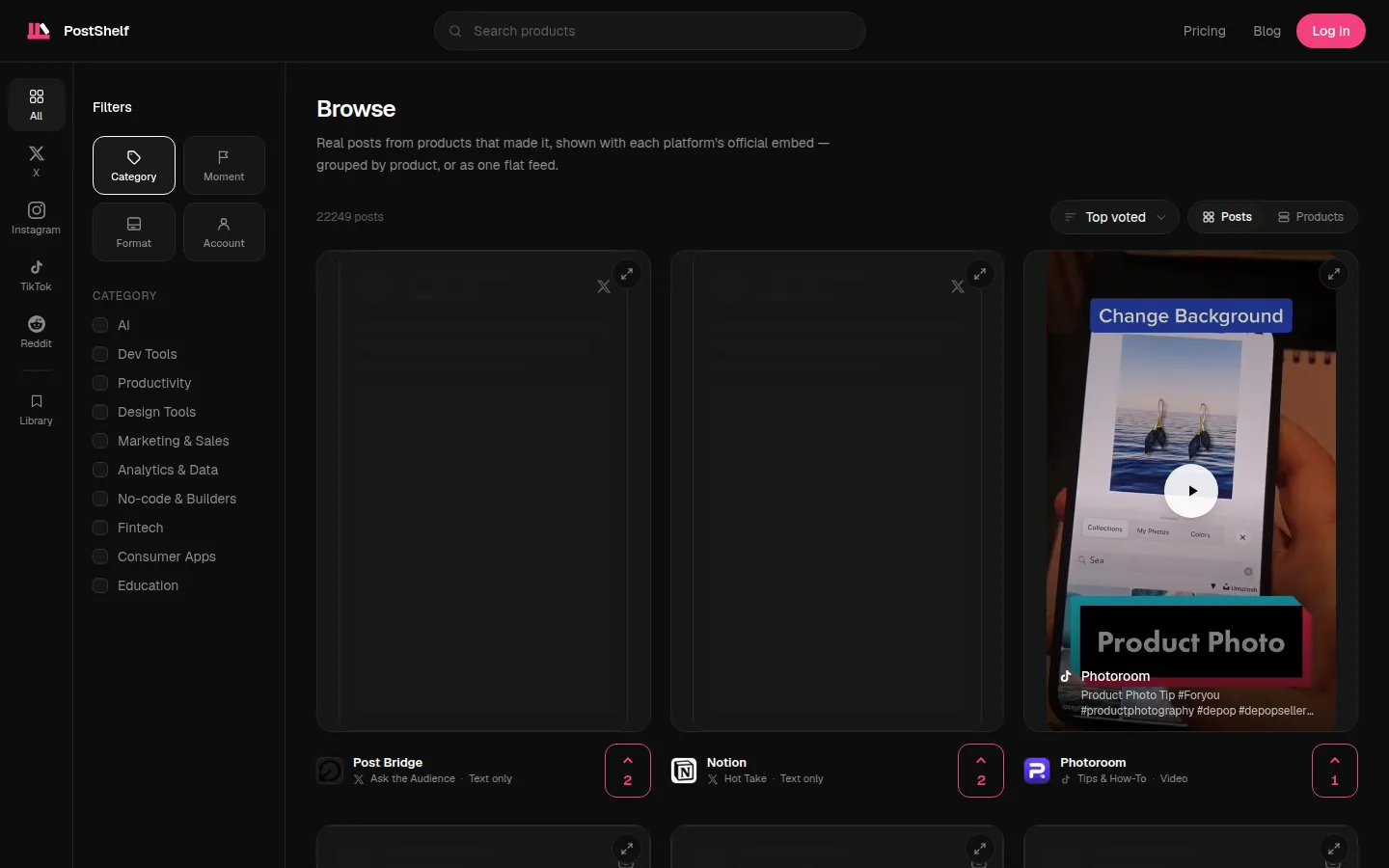
Task: Open the Notion product name link
Action: pyautogui.click(x=726, y=762)
